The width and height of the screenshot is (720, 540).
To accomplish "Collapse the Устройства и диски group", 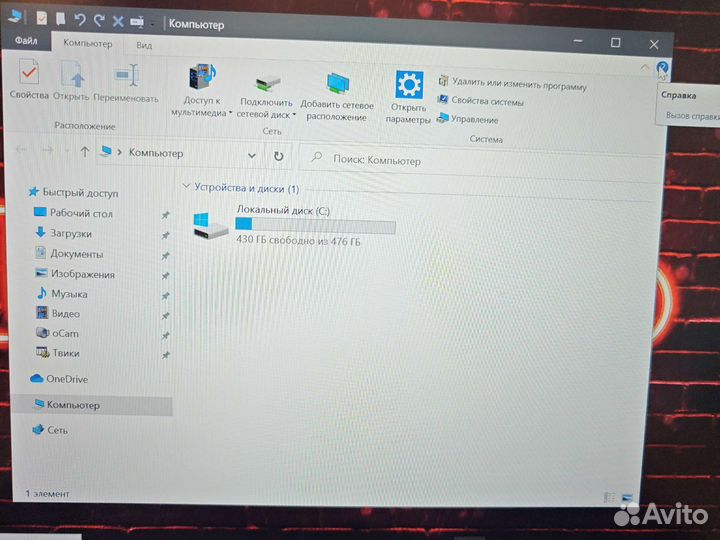I will (x=186, y=186).
